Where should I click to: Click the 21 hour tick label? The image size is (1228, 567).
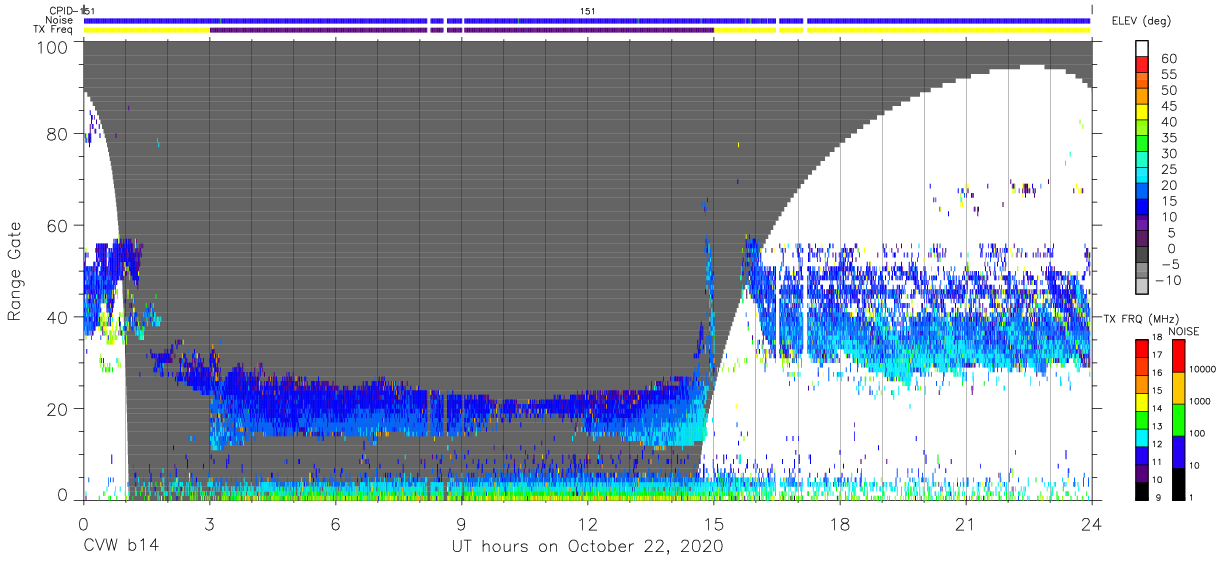coord(966,524)
